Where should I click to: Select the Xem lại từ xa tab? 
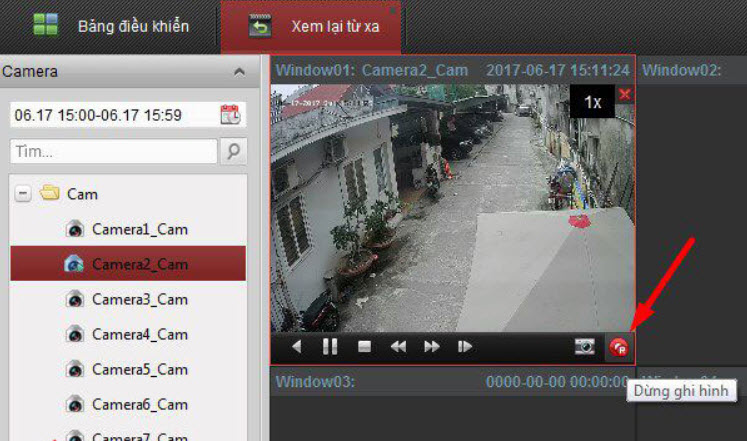311,27
